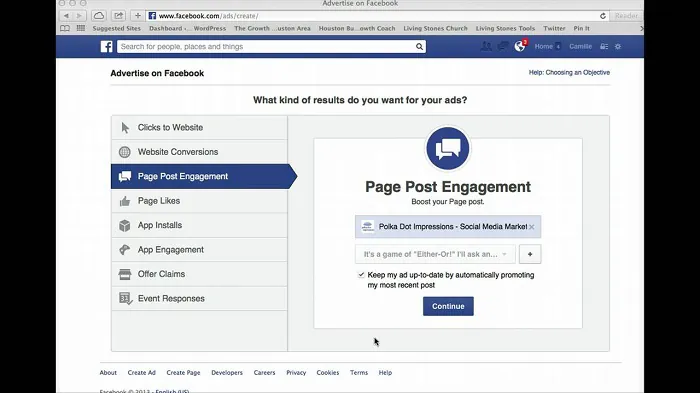700x393 pixels.
Task: Open Living Stones Church bookmark
Action: 436,28
